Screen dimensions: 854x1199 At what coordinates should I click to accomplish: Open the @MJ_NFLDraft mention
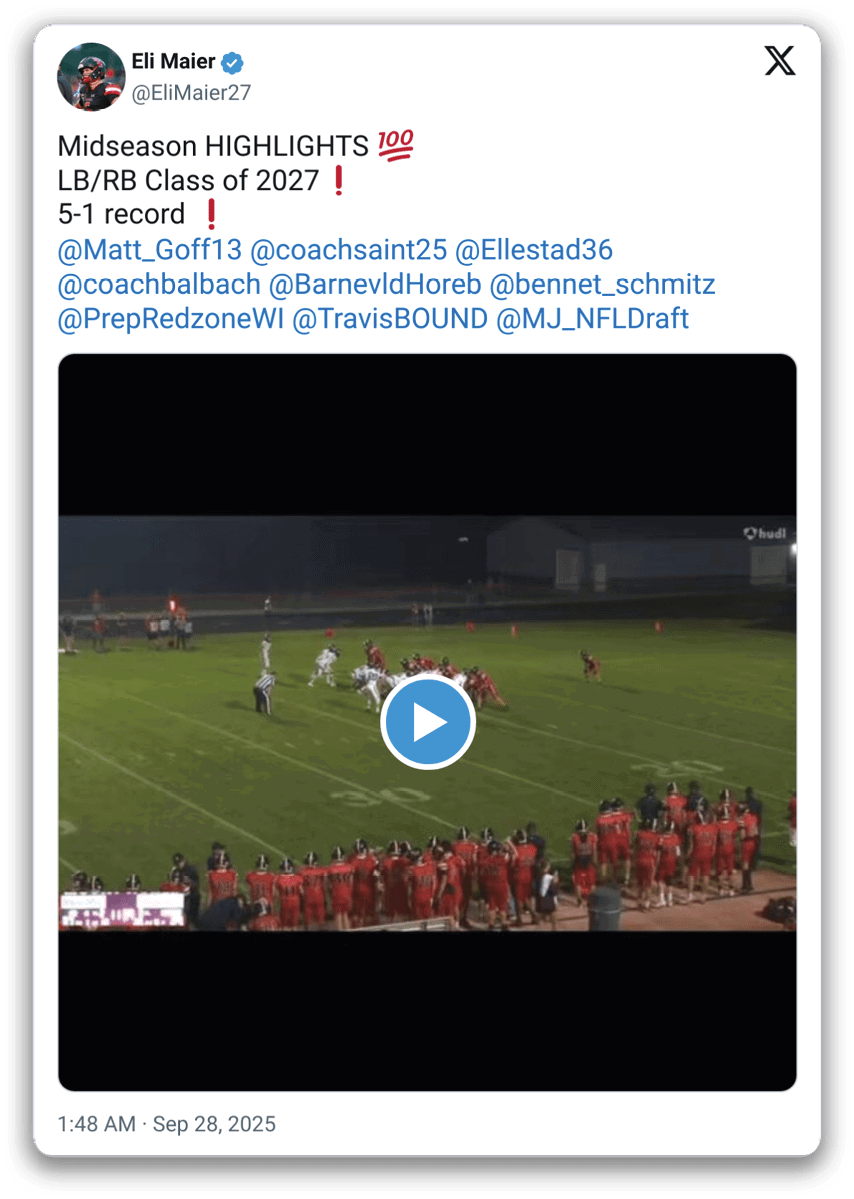tap(593, 319)
